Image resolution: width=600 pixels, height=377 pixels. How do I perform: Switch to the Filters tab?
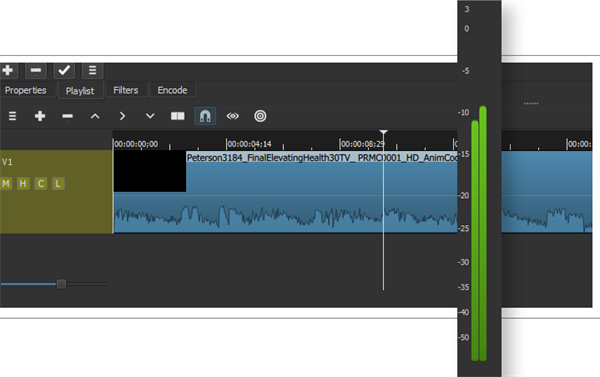(x=126, y=90)
